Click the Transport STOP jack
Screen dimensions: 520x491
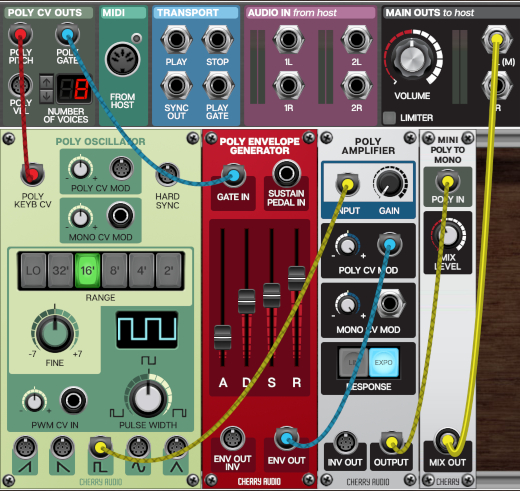coord(217,39)
